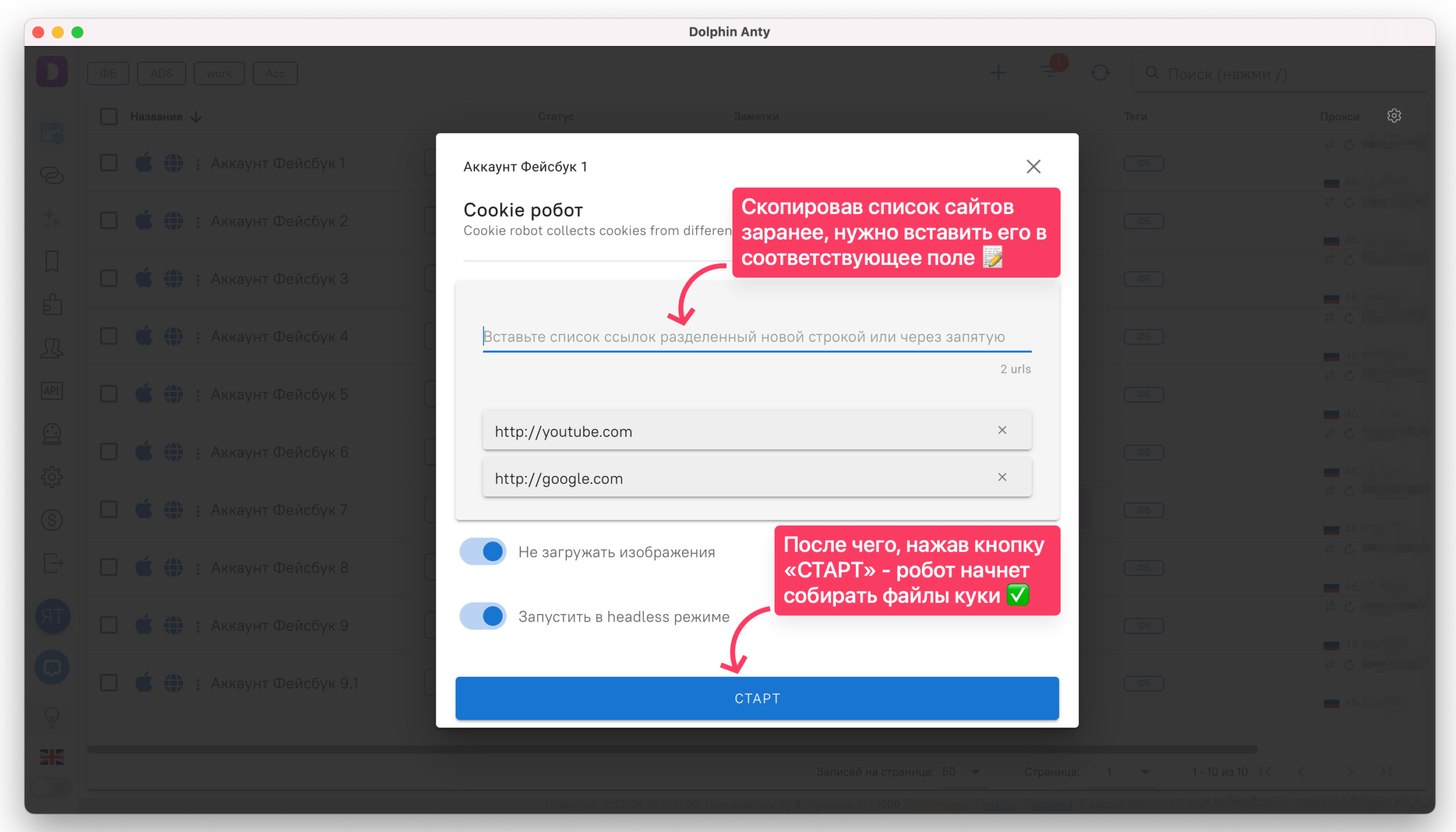Open the extensions puzzle icon in sidebar

52,305
